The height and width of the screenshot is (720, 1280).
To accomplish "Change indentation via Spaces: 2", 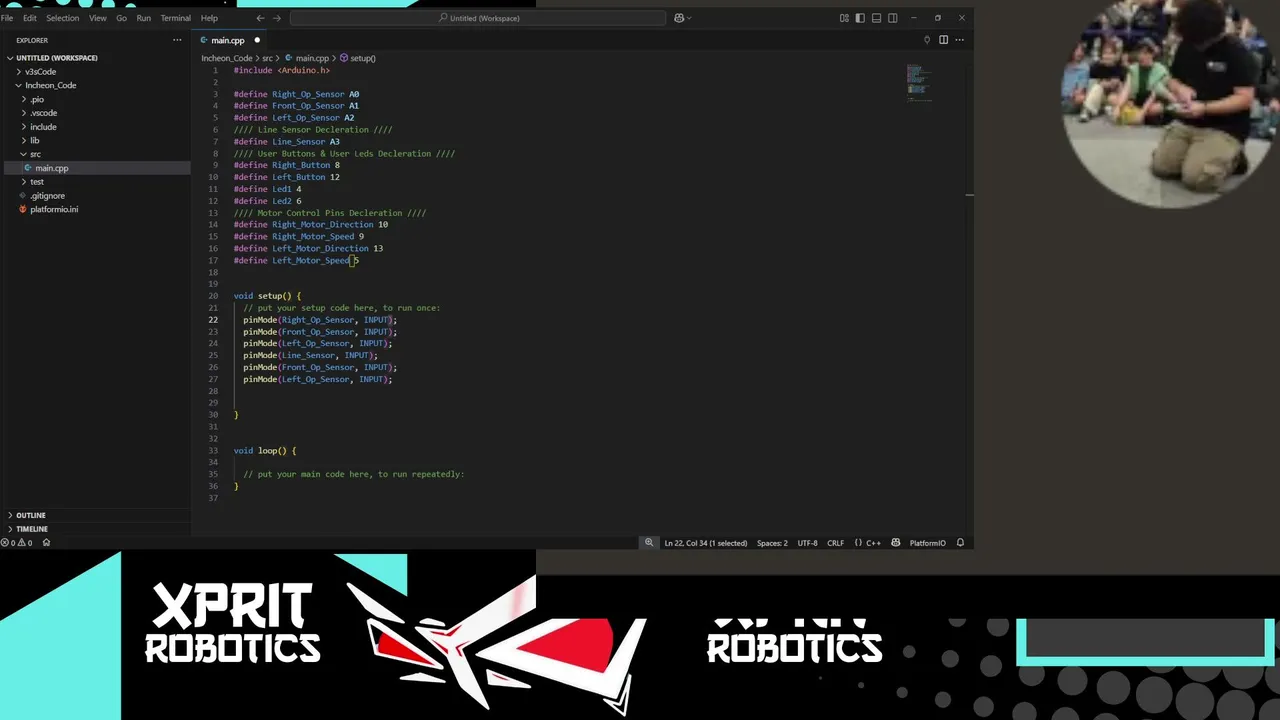I will (772, 543).
